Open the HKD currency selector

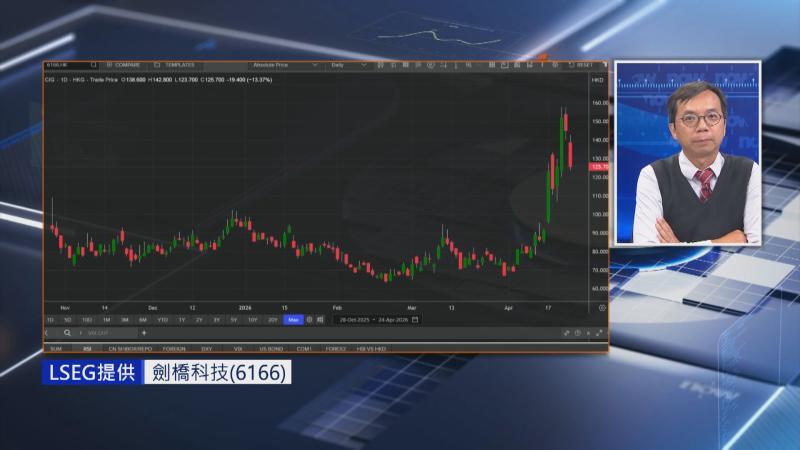pos(598,78)
